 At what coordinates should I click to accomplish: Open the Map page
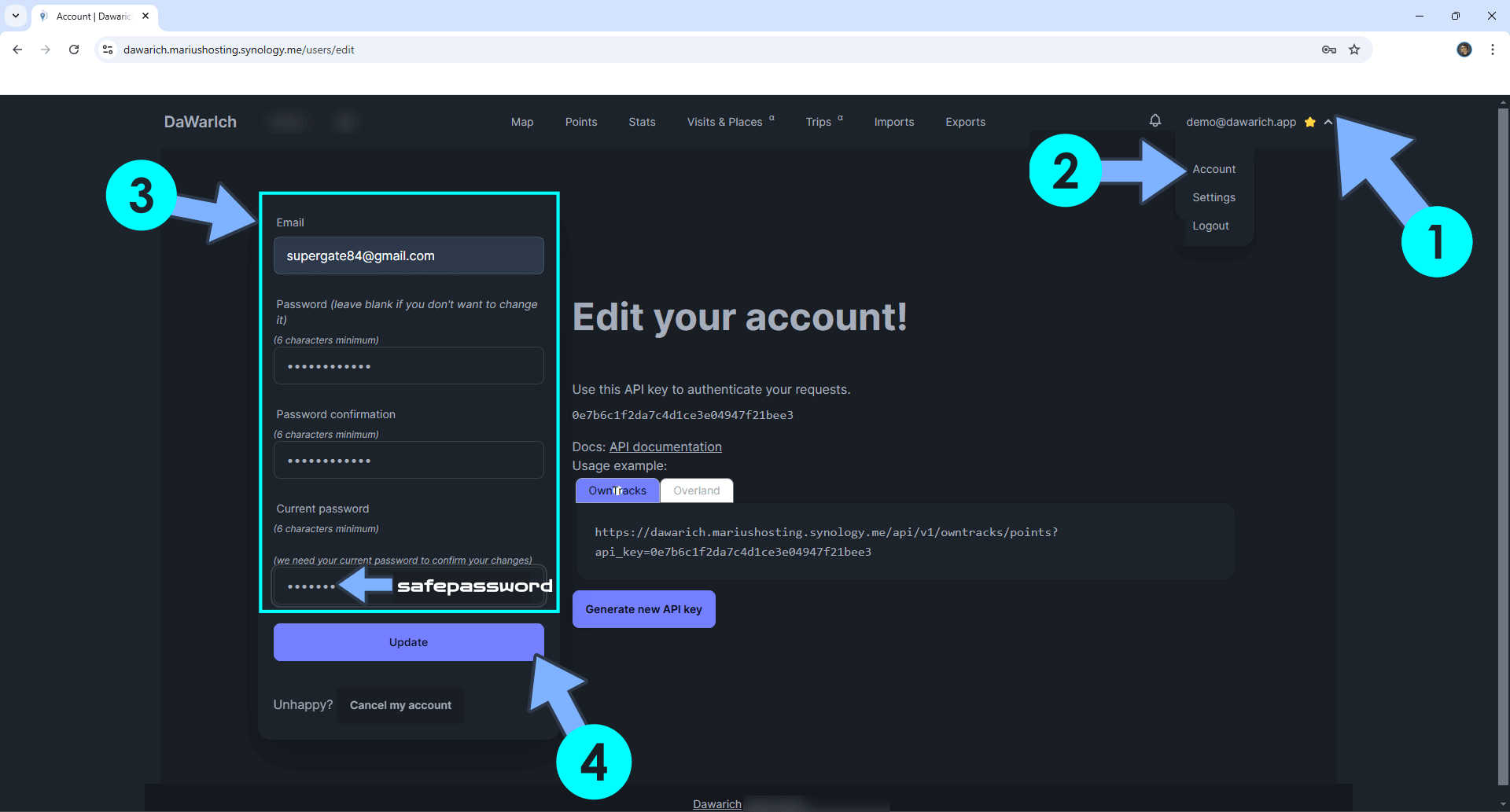click(x=522, y=122)
